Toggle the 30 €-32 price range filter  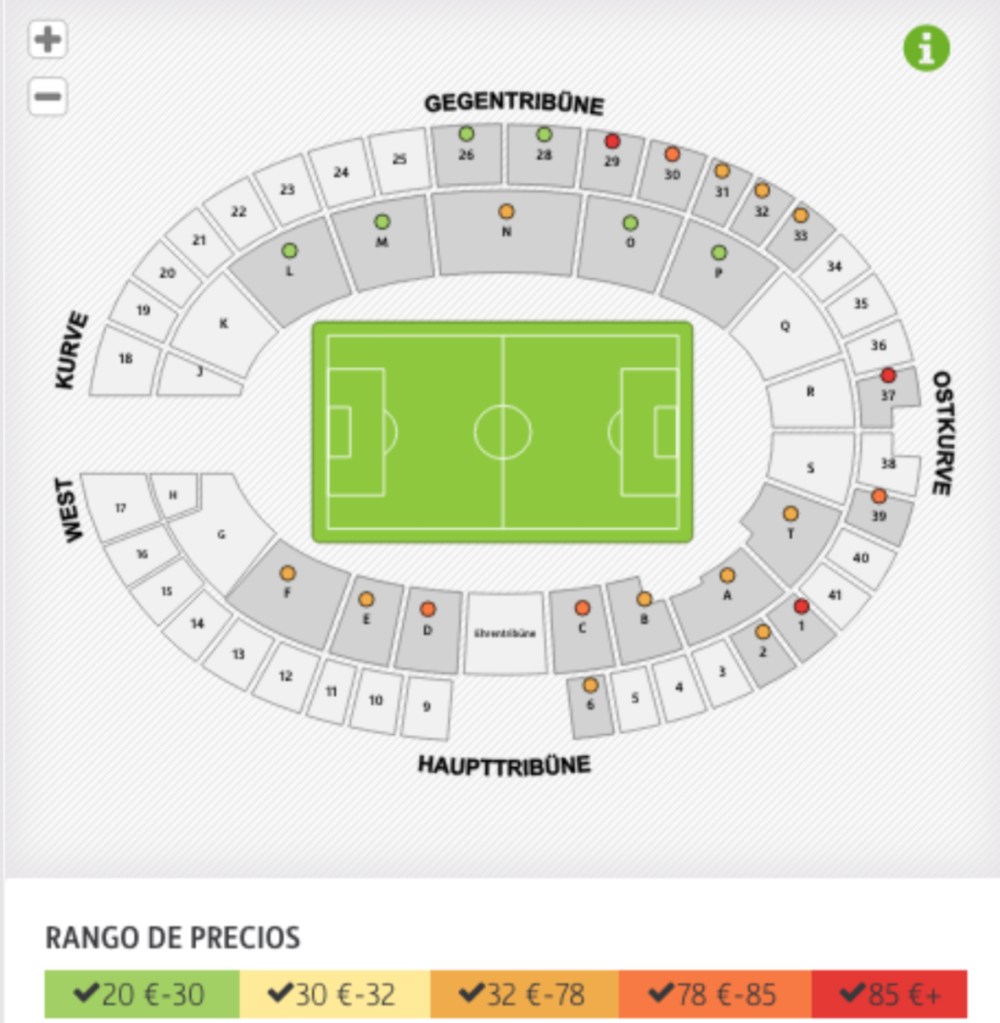(334, 995)
